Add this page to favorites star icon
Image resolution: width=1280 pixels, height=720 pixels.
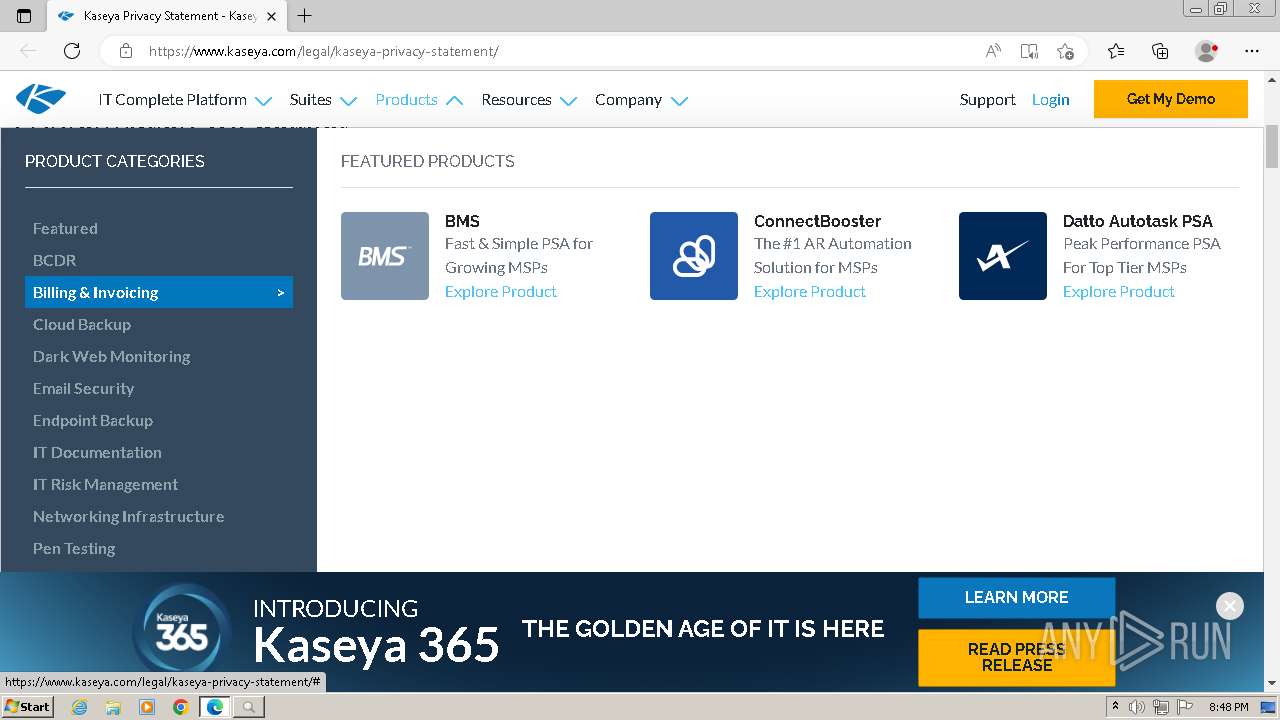pyautogui.click(x=1065, y=51)
